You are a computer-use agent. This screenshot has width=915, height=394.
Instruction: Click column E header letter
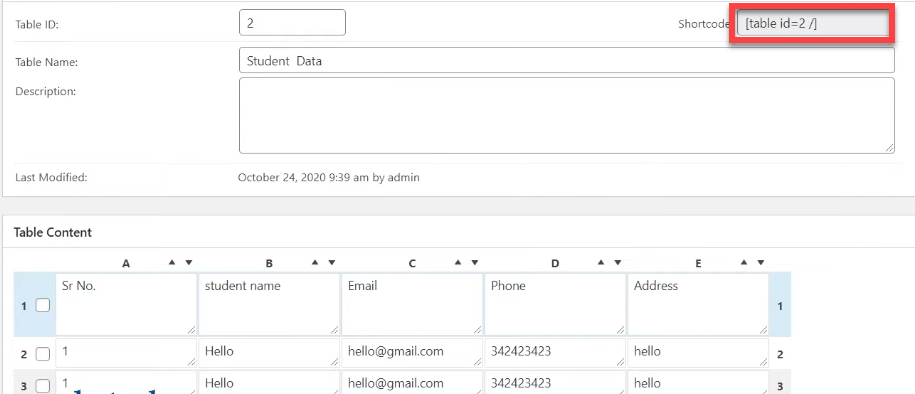tap(698, 264)
